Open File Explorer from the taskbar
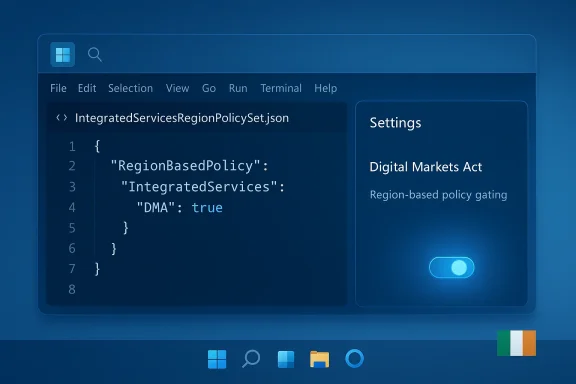Screen dimensions: 576x384 320,359
